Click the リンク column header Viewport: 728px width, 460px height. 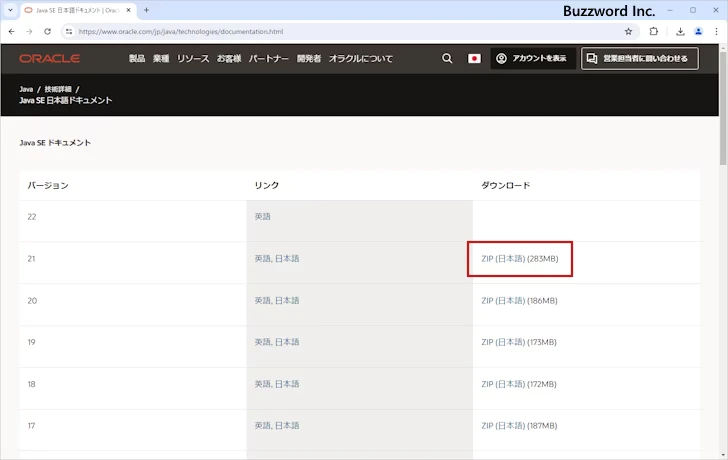266,185
